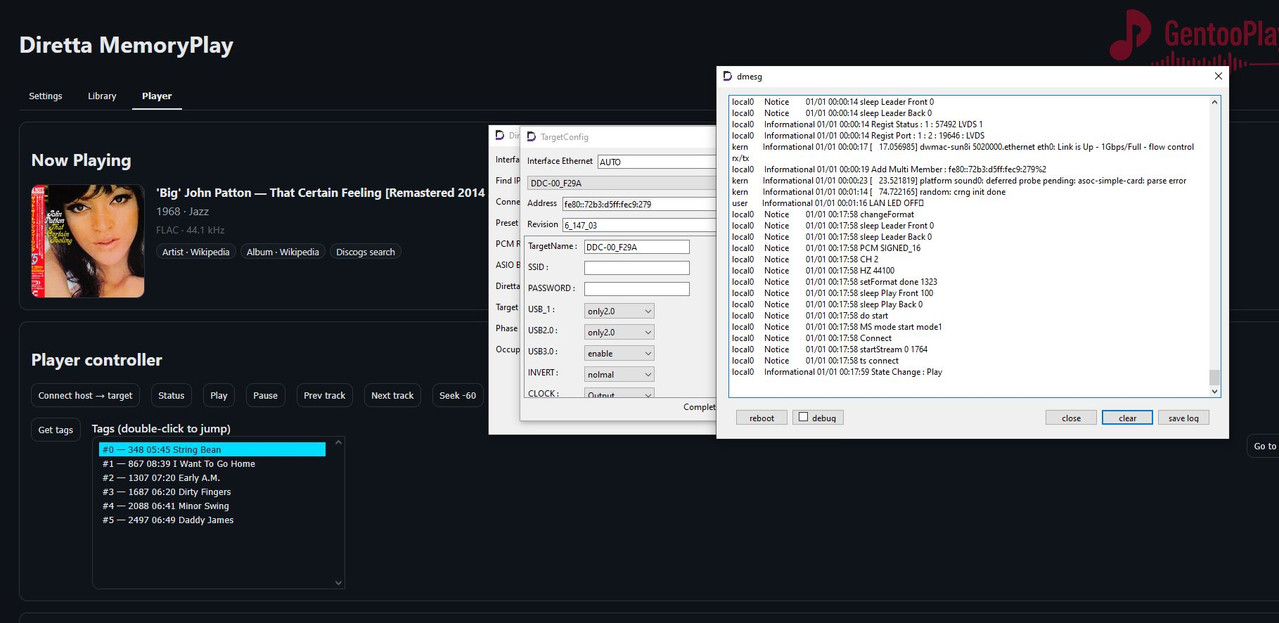This screenshot has width=1279, height=623.
Task: Click the TargetConfig window icon
Action: point(531,136)
